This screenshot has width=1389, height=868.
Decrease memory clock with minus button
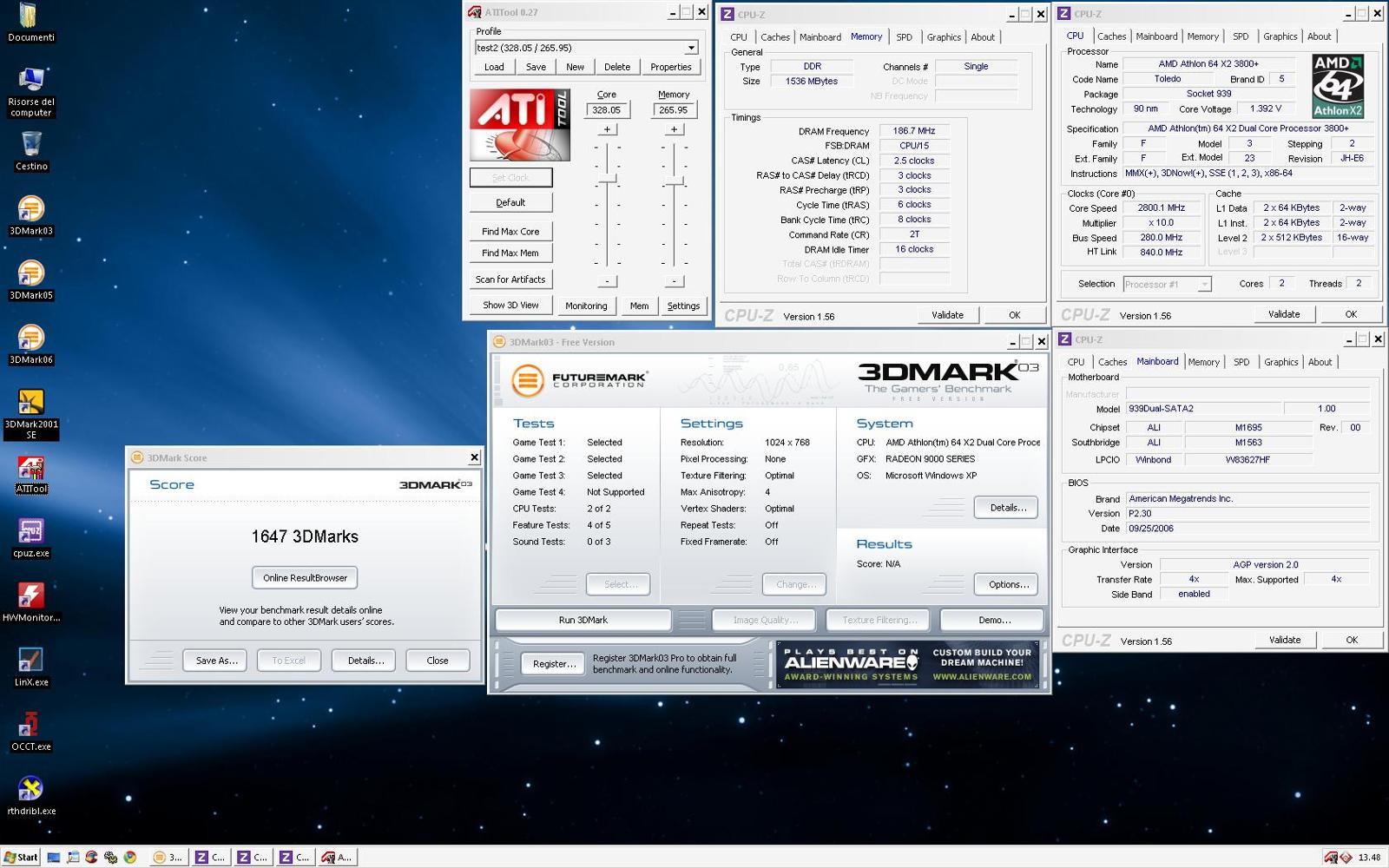pyautogui.click(x=674, y=280)
